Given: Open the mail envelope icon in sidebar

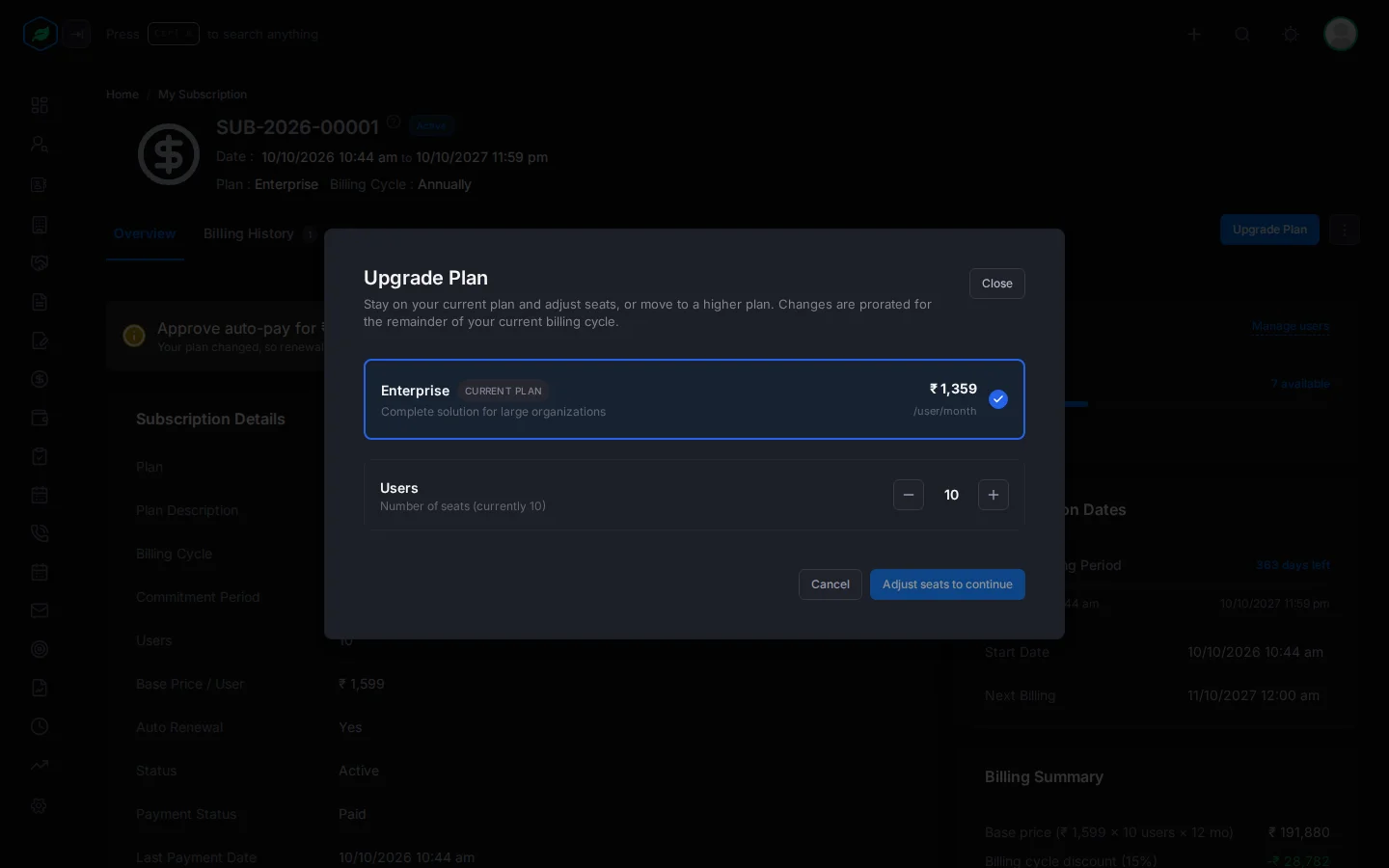Looking at the screenshot, I should pos(40,610).
